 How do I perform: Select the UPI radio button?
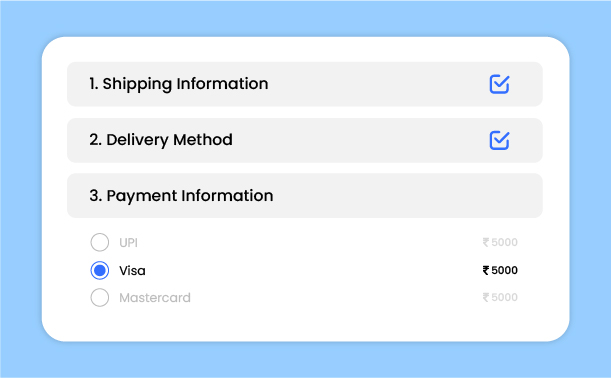click(x=100, y=242)
